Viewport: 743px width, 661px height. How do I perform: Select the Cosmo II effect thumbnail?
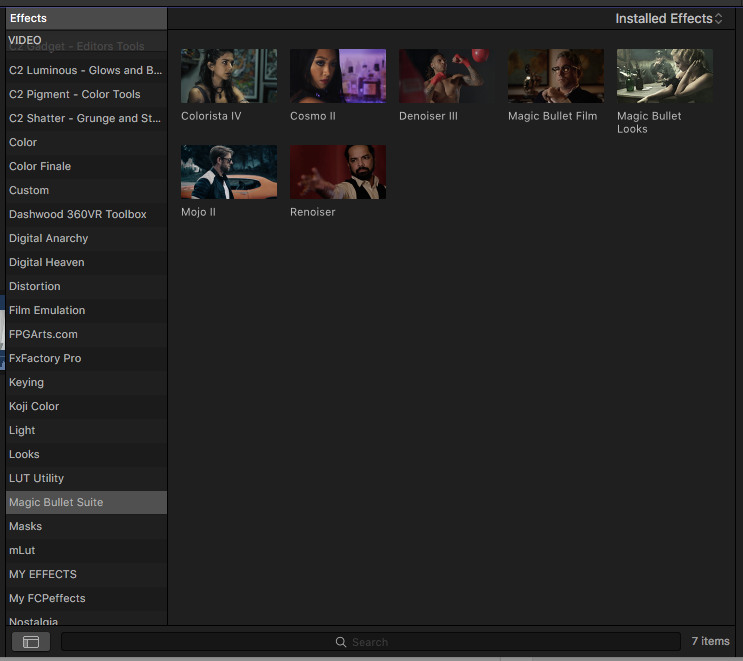[337, 76]
